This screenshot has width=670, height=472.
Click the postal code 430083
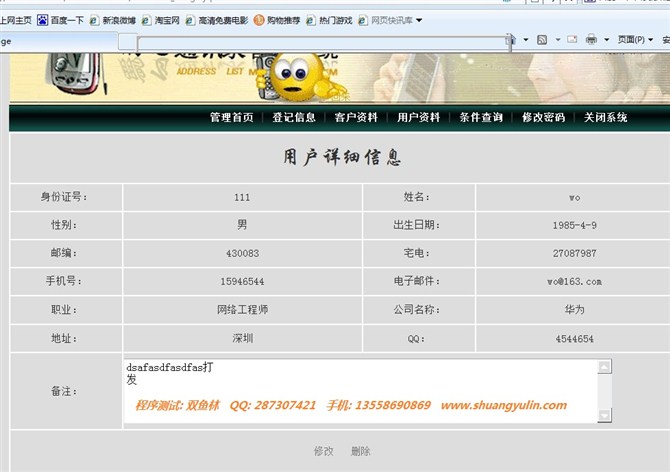[242, 253]
